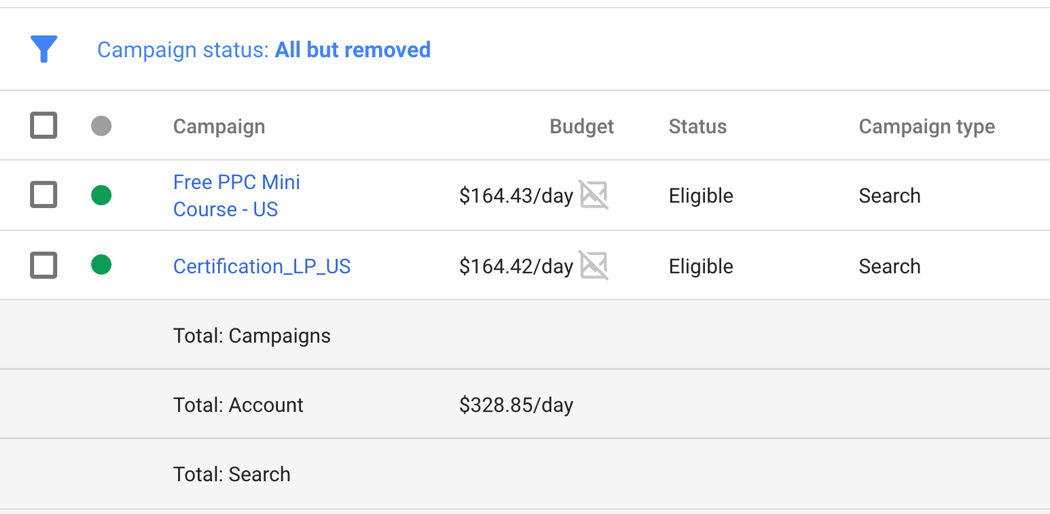1050x514 pixels.
Task: Click budget chart icon for Free PPC Mini Course
Action: click(x=593, y=195)
